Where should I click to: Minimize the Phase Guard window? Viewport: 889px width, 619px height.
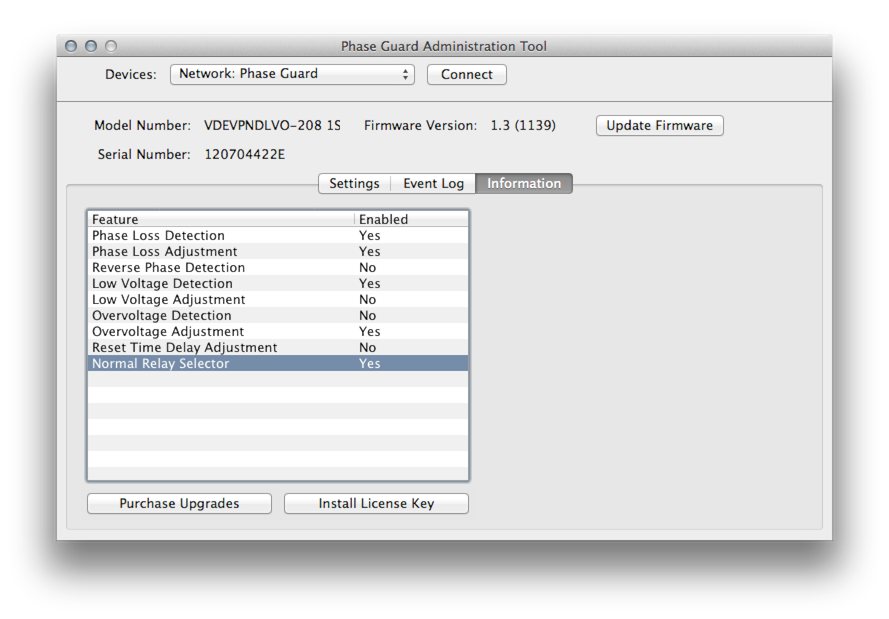(91, 46)
